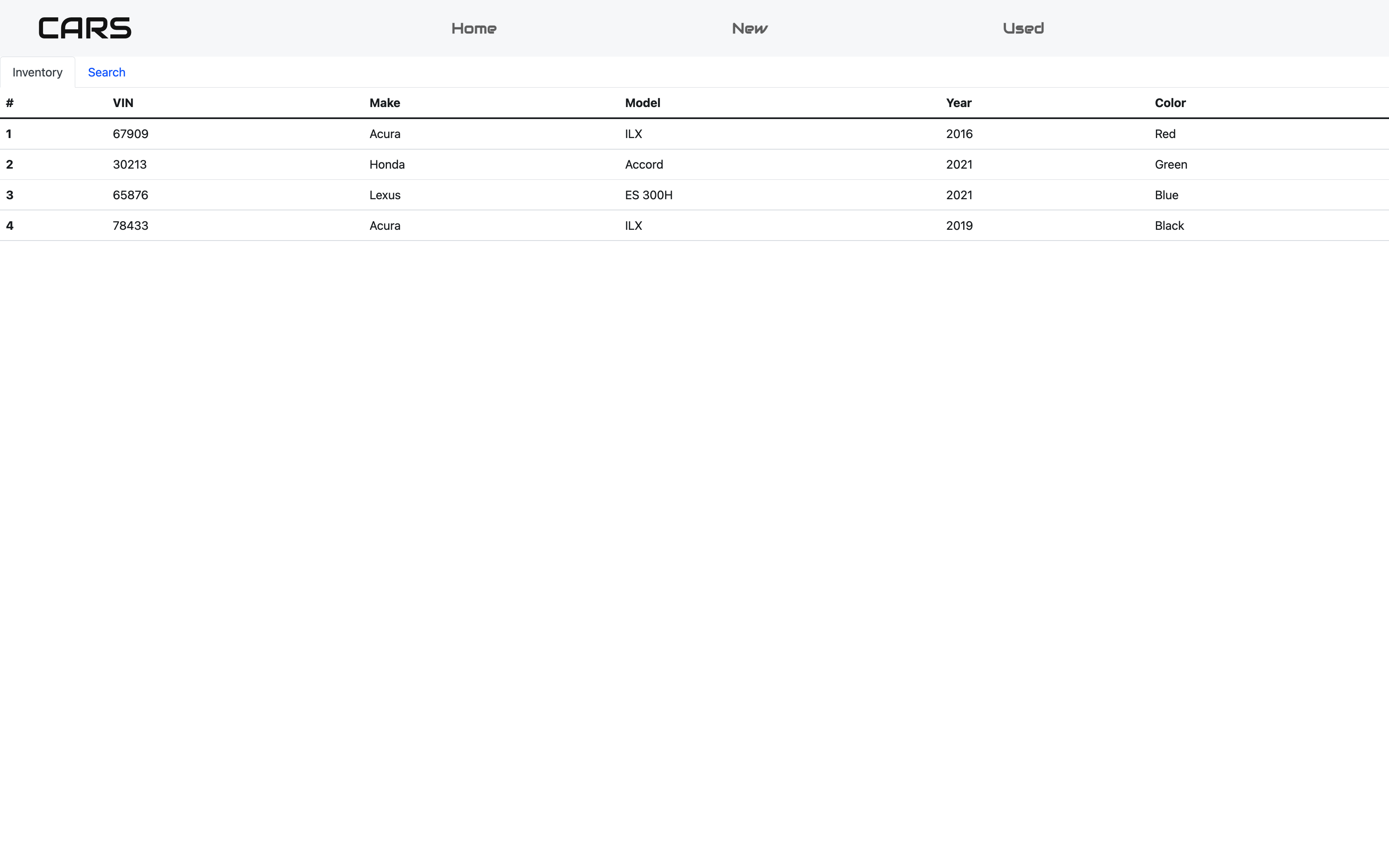The height and width of the screenshot is (868, 1389).
Task: Click ILX in the 2016 row
Action: [633, 134]
